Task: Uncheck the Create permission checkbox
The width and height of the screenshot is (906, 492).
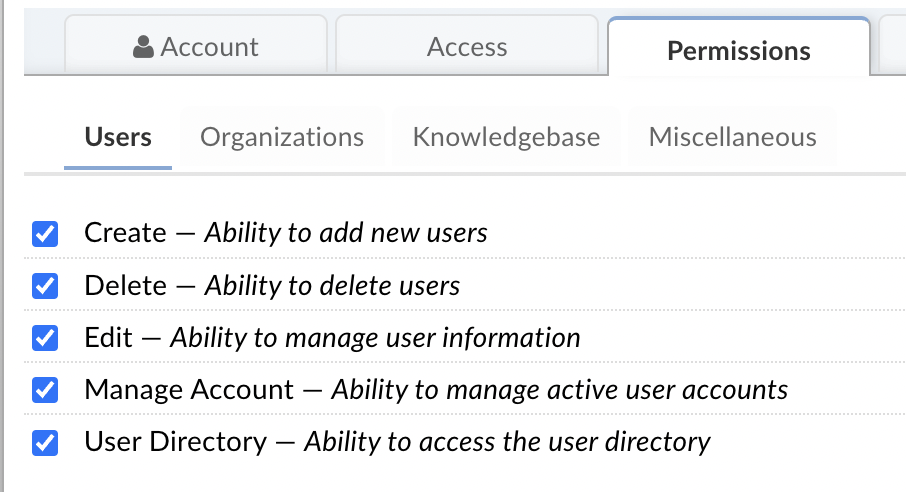Action: coord(45,234)
